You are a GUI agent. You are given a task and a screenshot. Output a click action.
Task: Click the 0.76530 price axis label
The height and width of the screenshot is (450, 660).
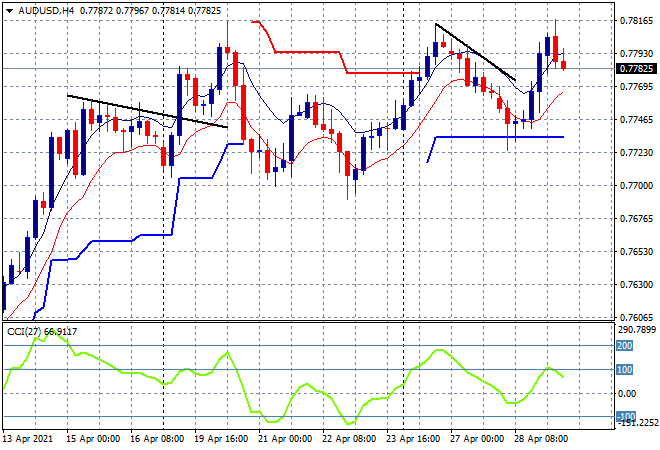coord(636,251)
